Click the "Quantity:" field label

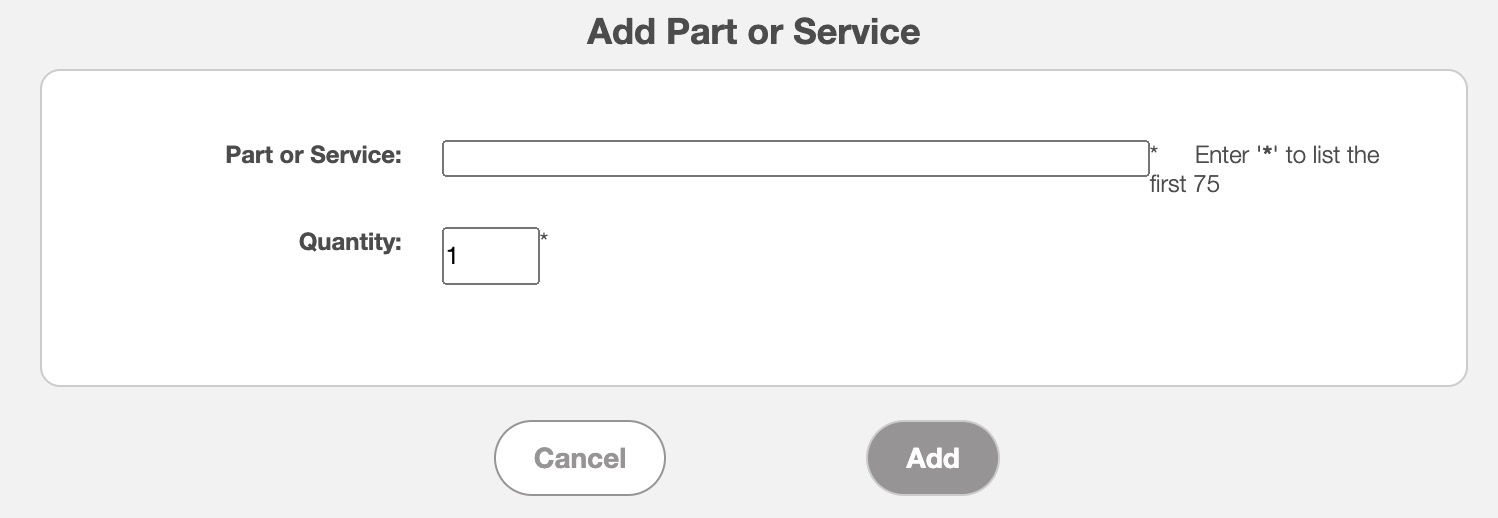pyautogui.click(x=350, y=242)
